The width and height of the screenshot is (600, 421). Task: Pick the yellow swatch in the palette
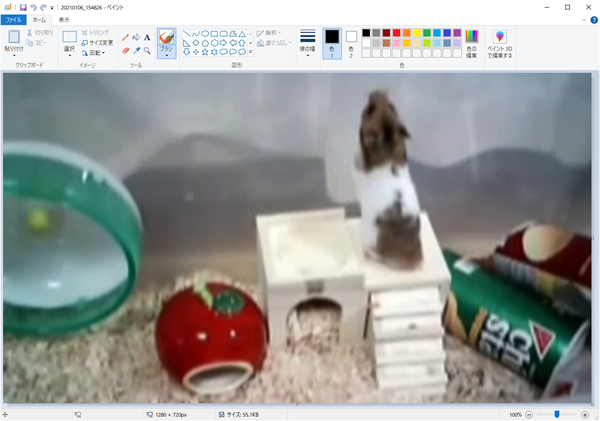pos(417,33)
